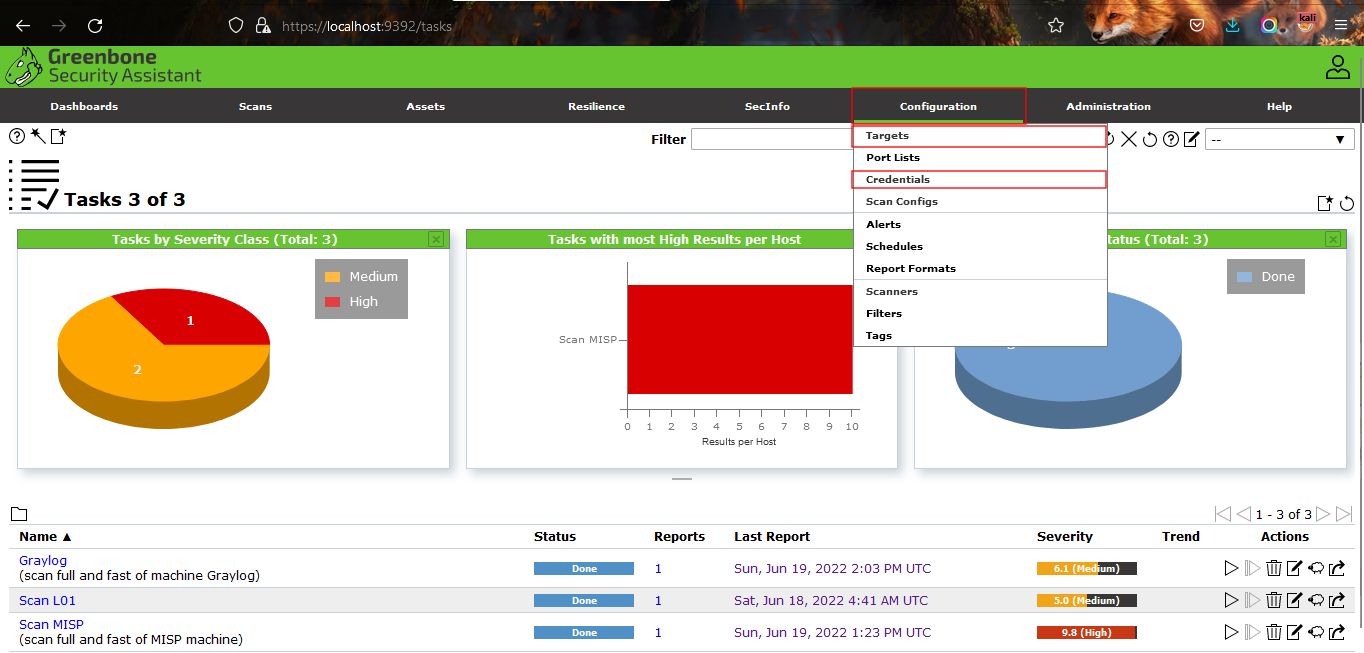Click the Filter text input field

pyautogui.click(x=771, y=140)
